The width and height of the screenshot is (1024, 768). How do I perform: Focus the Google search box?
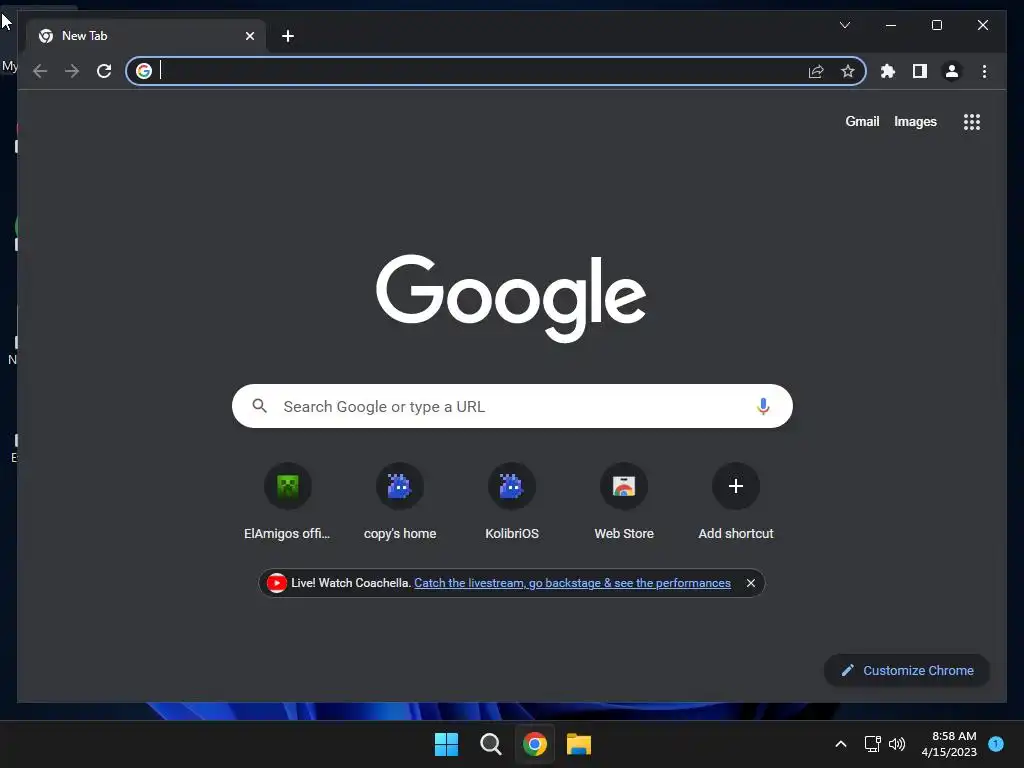512,406
